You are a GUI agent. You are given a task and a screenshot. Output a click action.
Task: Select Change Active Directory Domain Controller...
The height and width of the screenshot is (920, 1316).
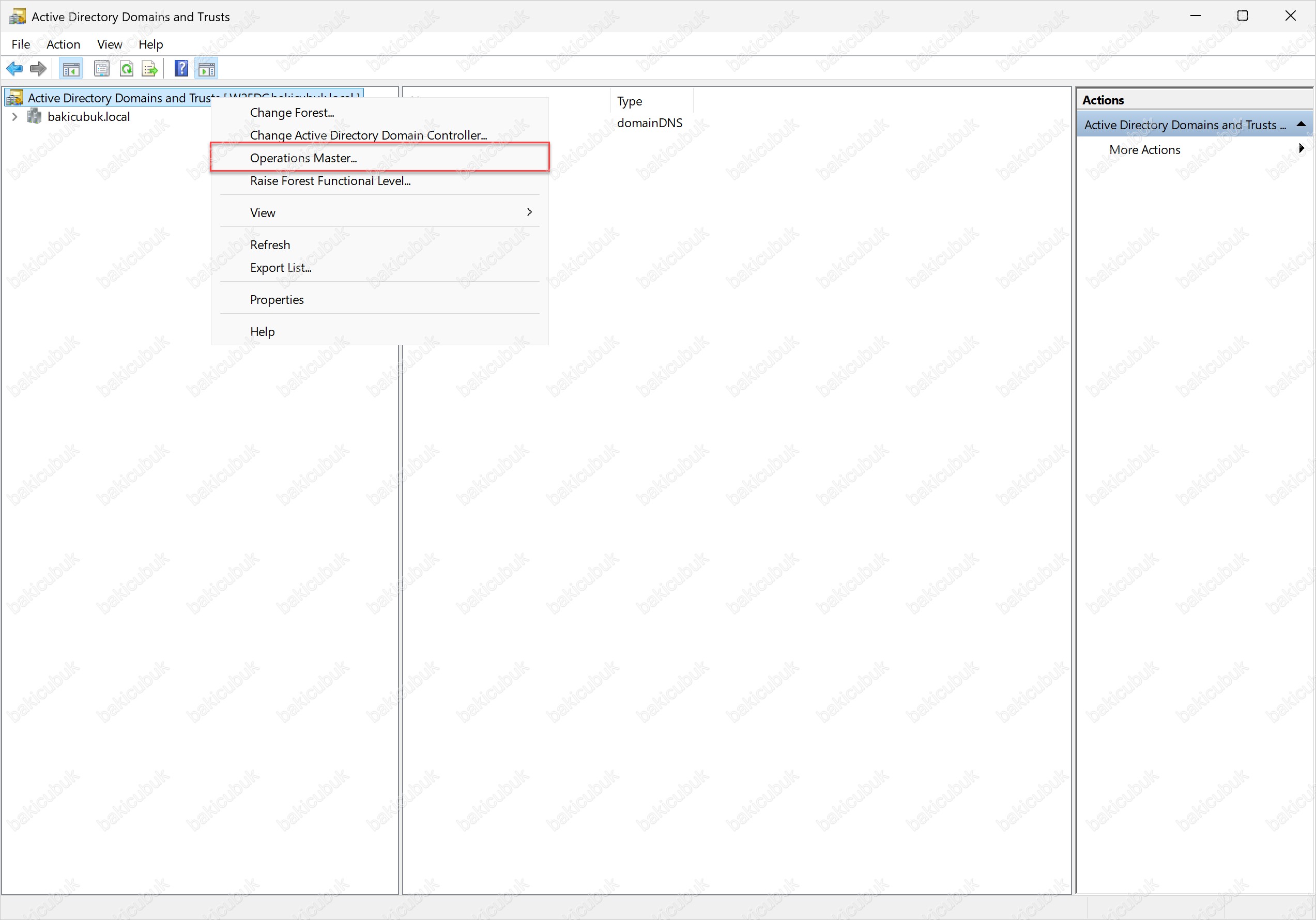[x=379, y=135]
